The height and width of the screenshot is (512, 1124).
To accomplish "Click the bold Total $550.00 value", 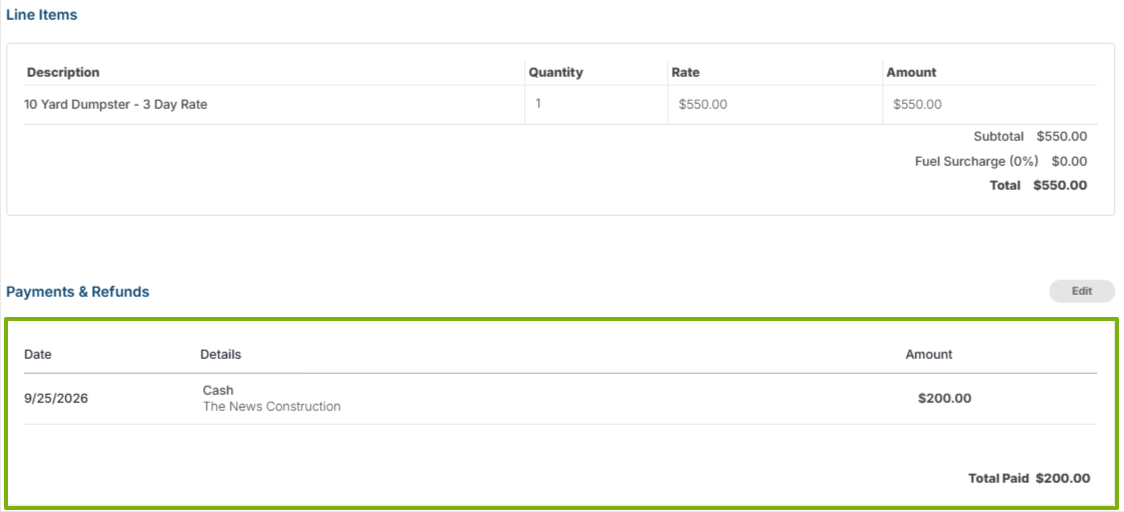I will click(x=1060, y=186).
